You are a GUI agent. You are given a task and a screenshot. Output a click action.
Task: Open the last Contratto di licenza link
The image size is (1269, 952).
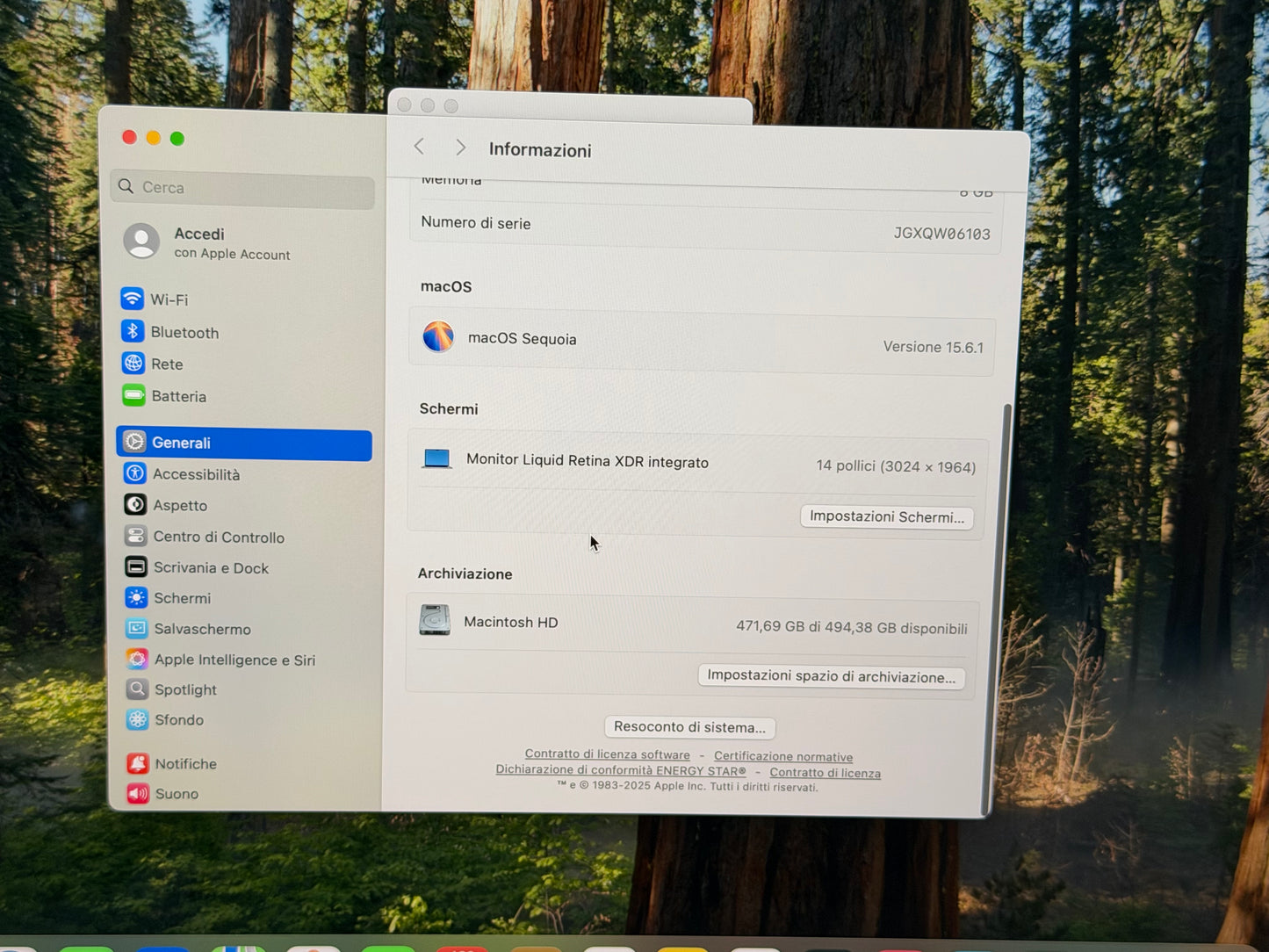click(x=825, y=773)
